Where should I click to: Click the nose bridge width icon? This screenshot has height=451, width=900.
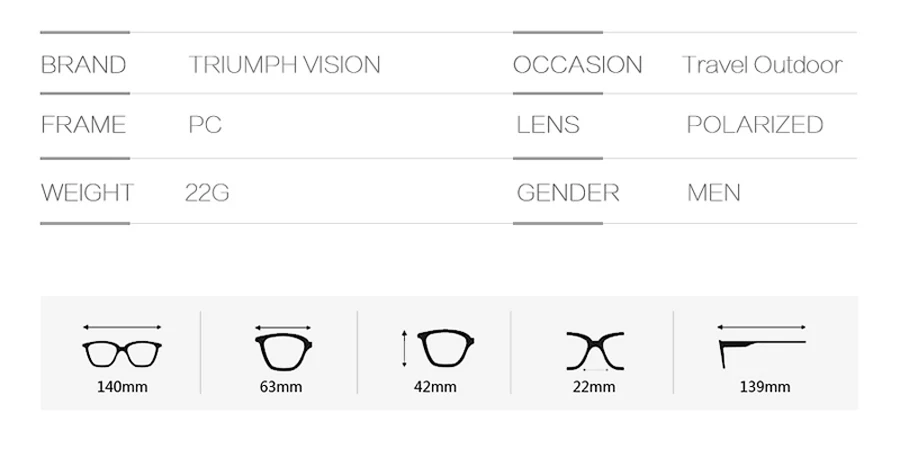coord(595,351)
